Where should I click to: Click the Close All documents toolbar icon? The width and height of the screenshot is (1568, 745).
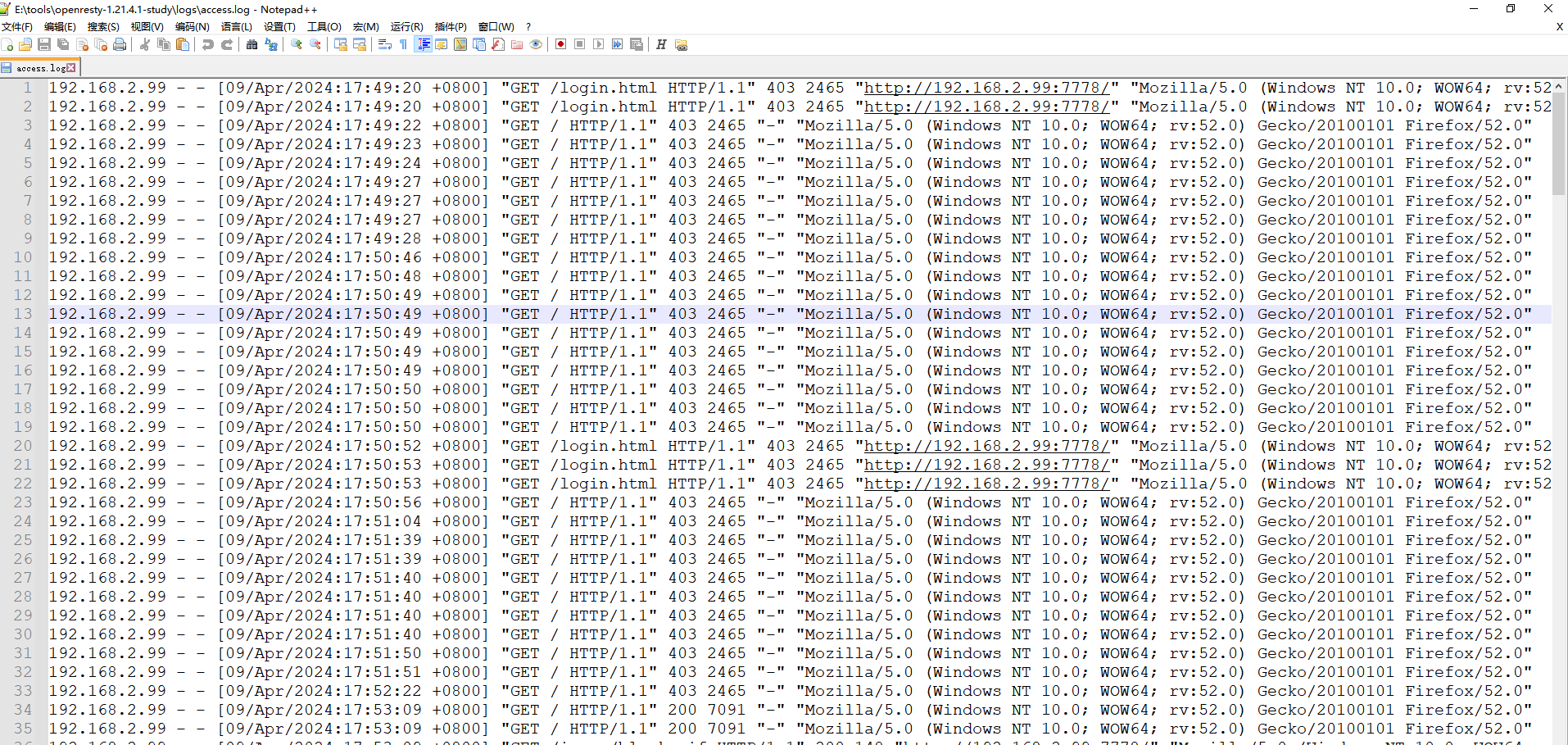pos(101,44)
